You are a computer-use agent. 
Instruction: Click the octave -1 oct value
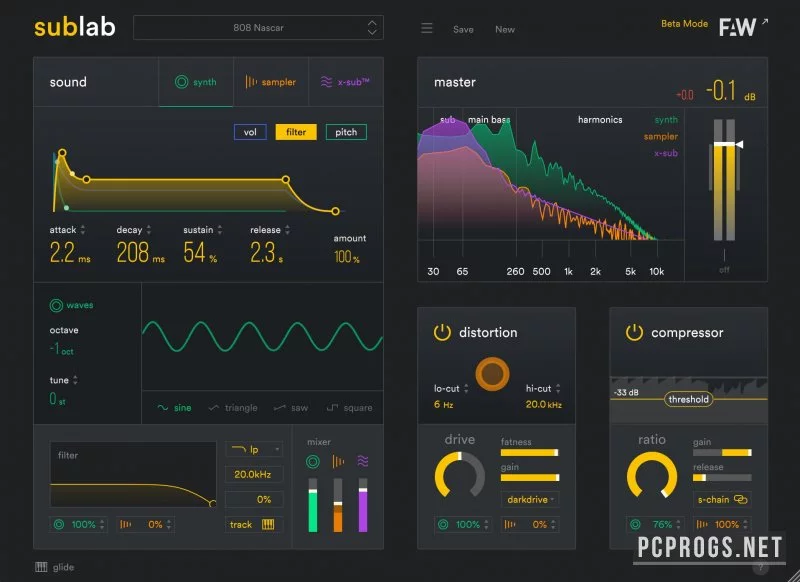coord(62,349)
